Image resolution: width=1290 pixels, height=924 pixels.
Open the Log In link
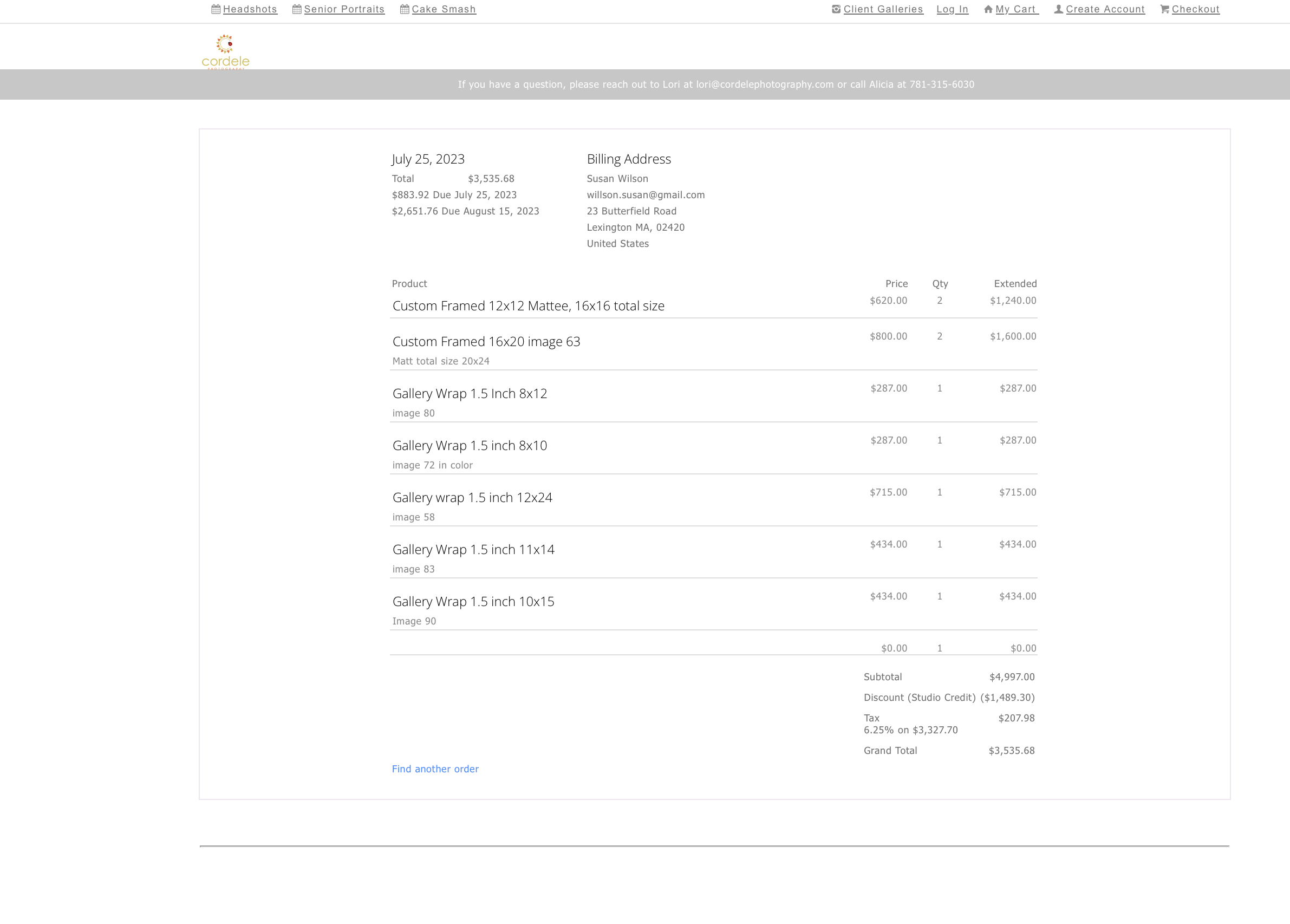[x=953, y=9]
